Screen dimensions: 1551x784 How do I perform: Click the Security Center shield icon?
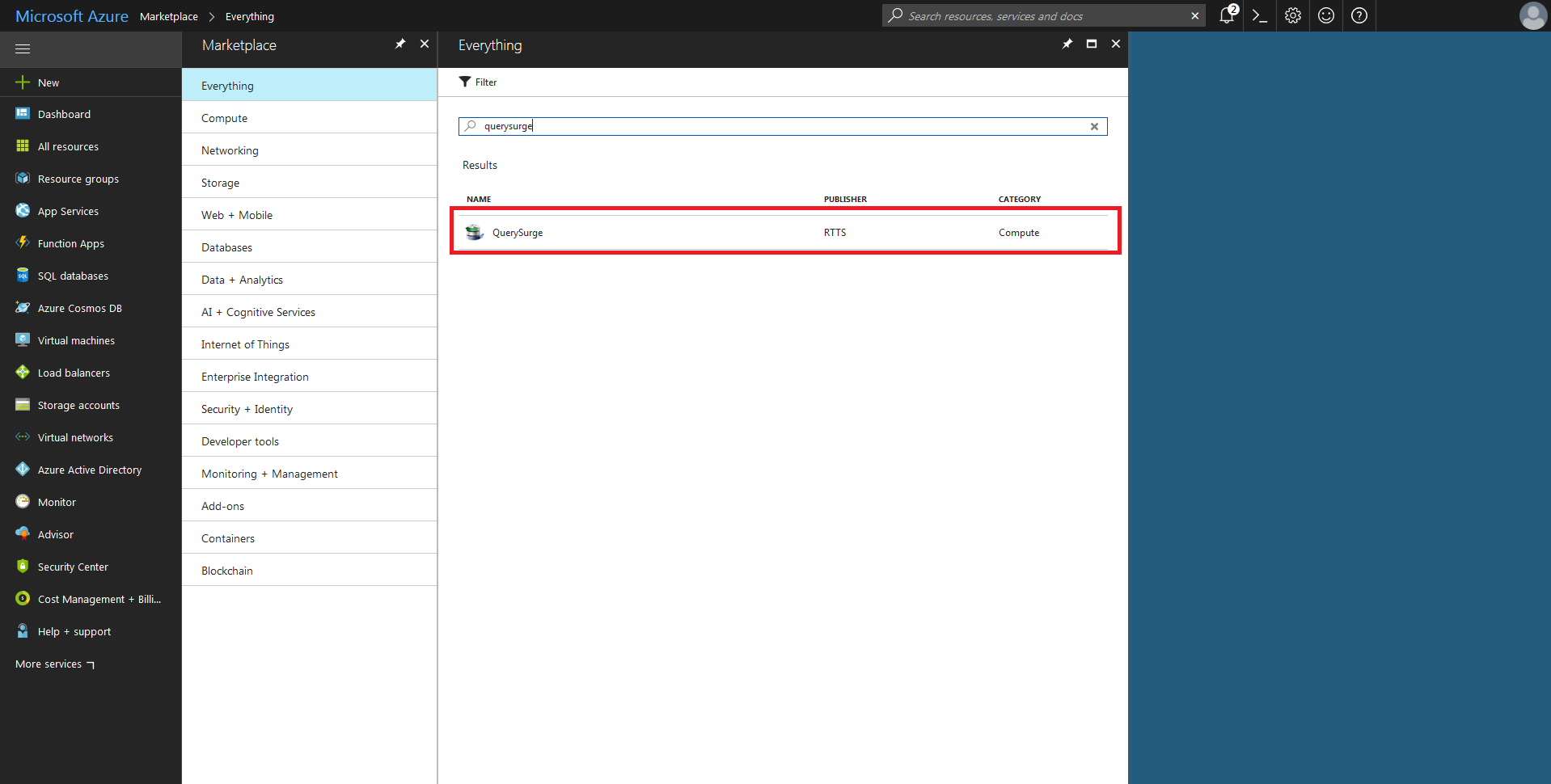click(x=23, y=567)
